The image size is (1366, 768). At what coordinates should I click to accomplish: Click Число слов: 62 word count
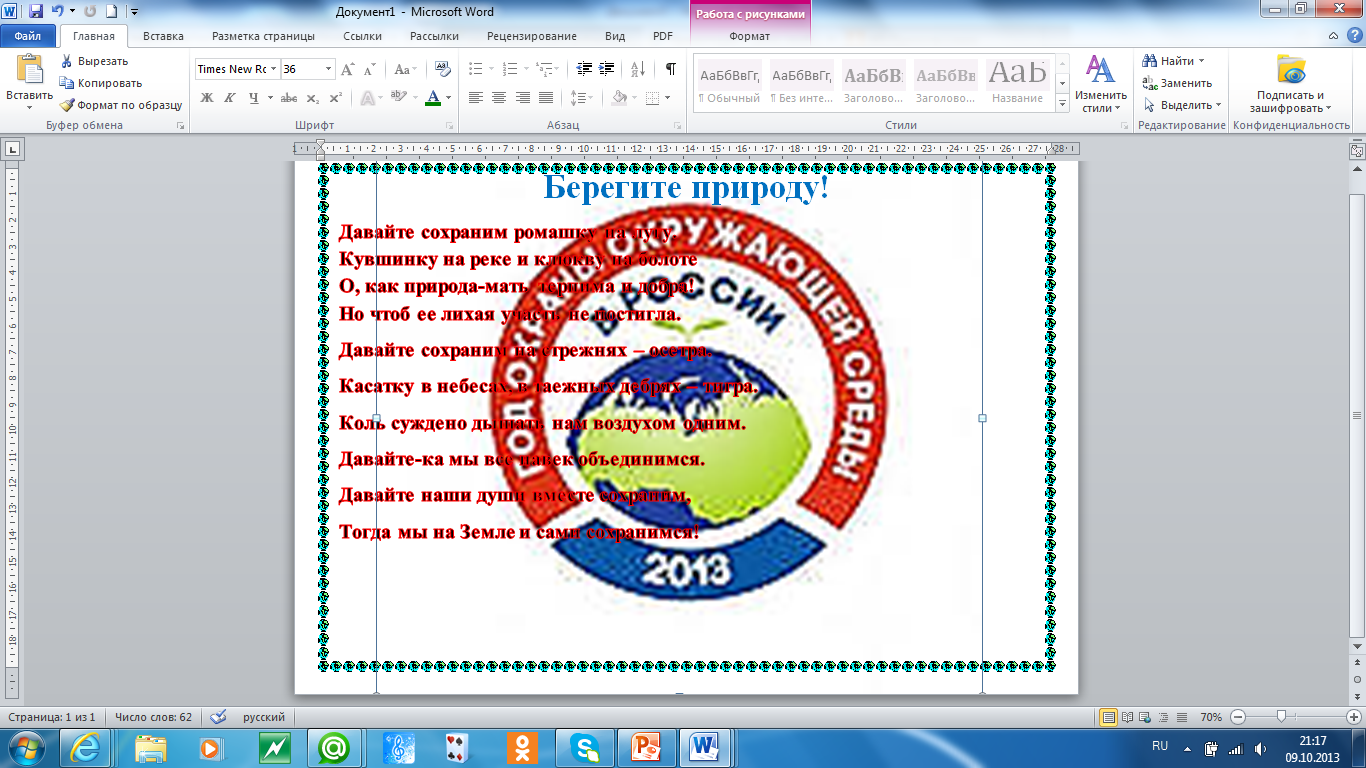point(153,717)
